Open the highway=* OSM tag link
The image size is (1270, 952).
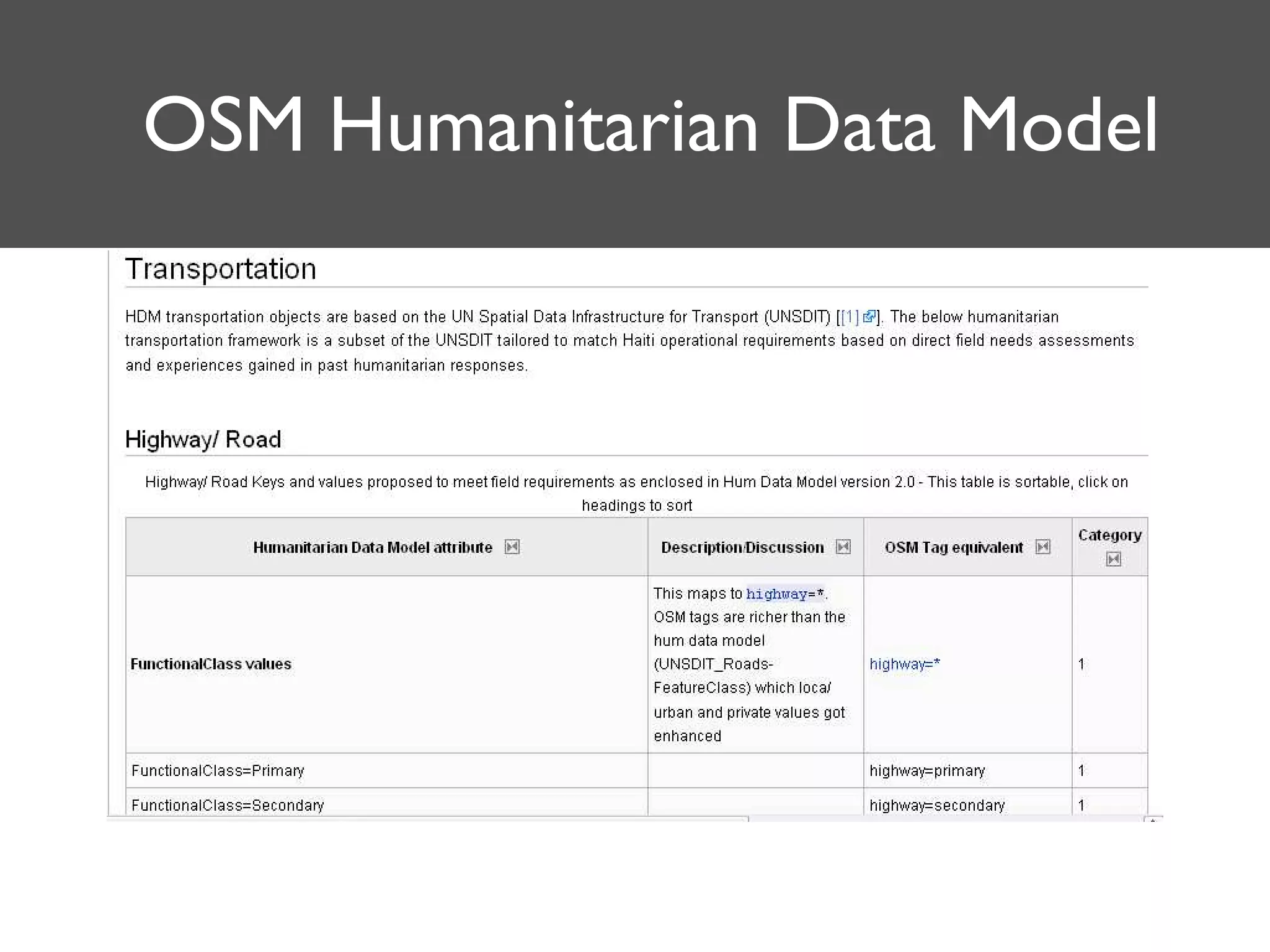(x=905, y=664)
